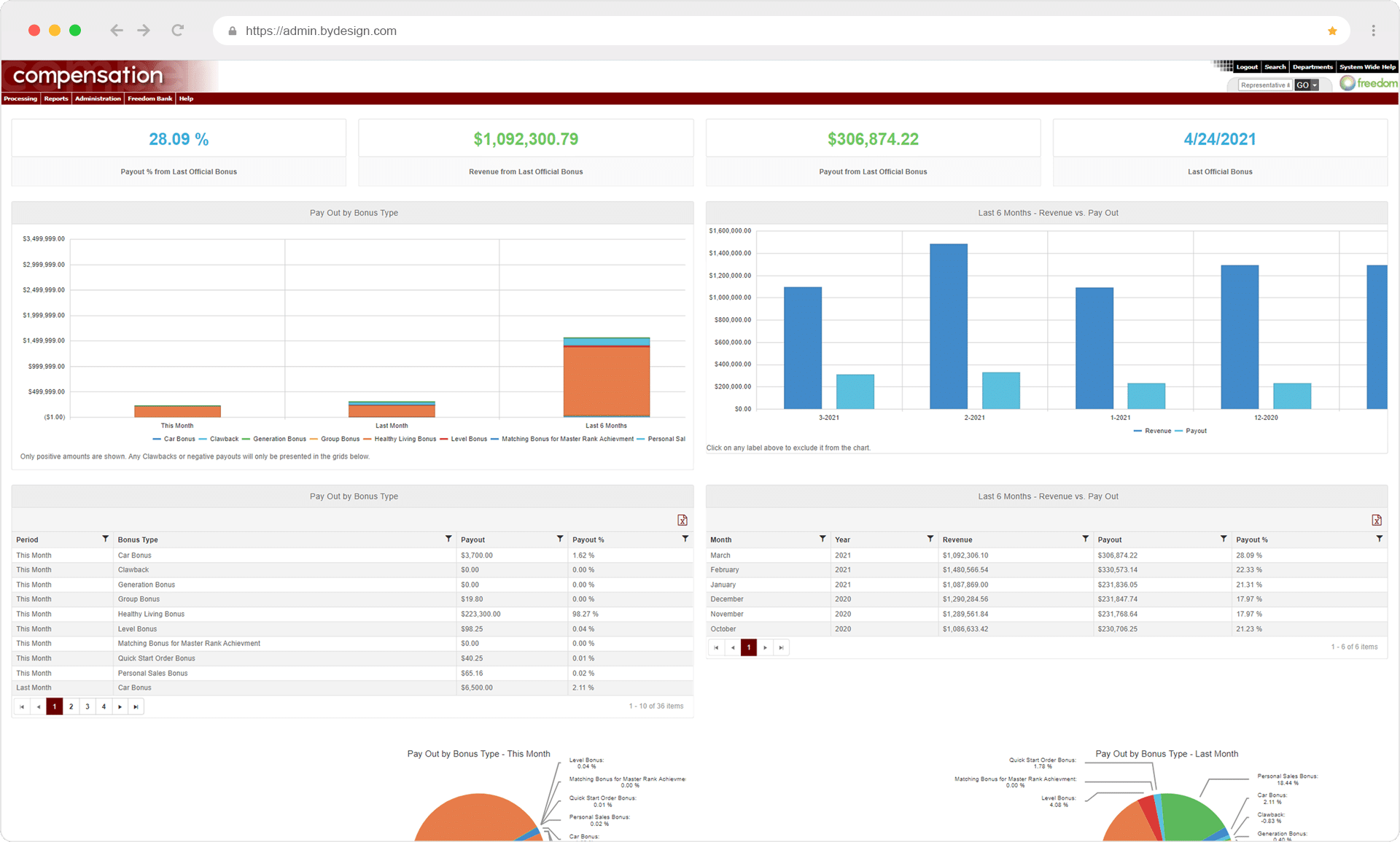The width and height of the screenshot is (1400, 842).
Task: Open Processing menu
Action: (x=20, y=98)
